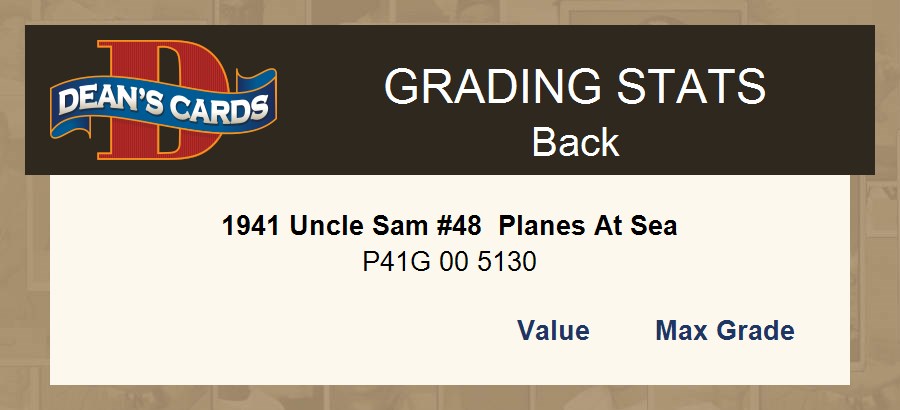Click the GRADING STATS heading
Viewport: 900px width, 410px height.
[x=575, y=88]
